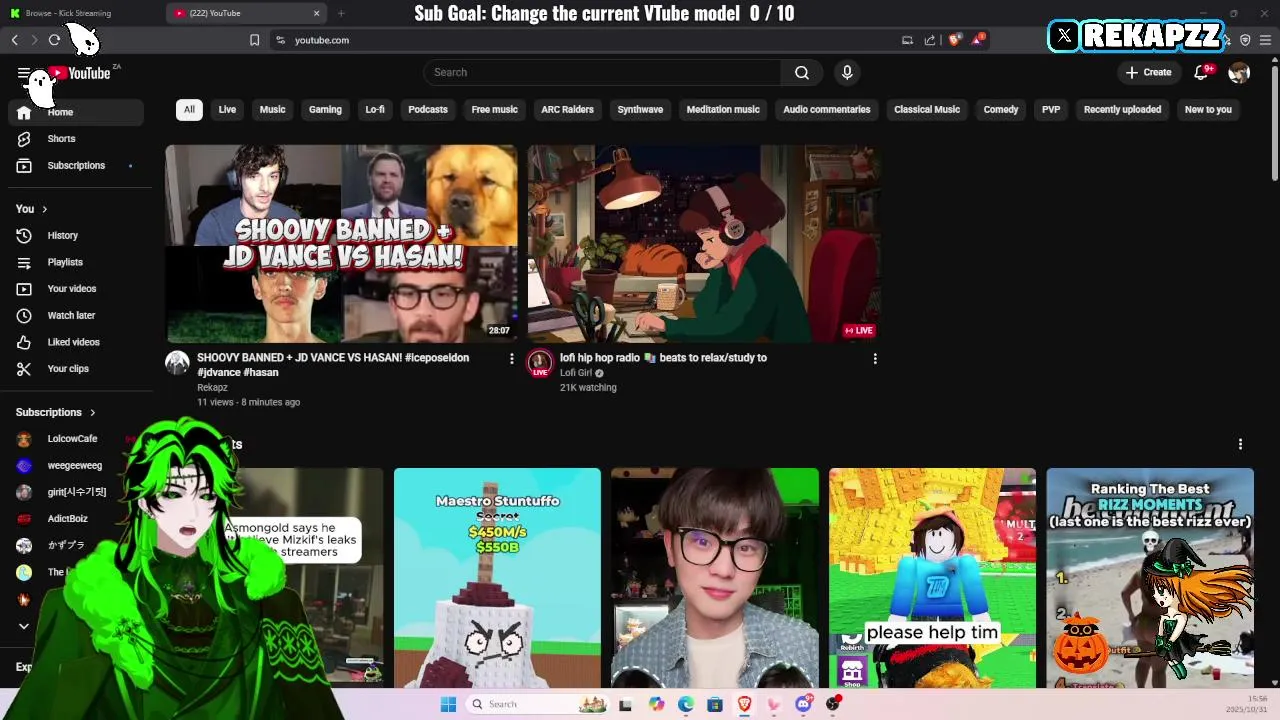Open the AdictBoiz subscription channel
Screen dimensions: 1280x720
(x=66, y=519)
